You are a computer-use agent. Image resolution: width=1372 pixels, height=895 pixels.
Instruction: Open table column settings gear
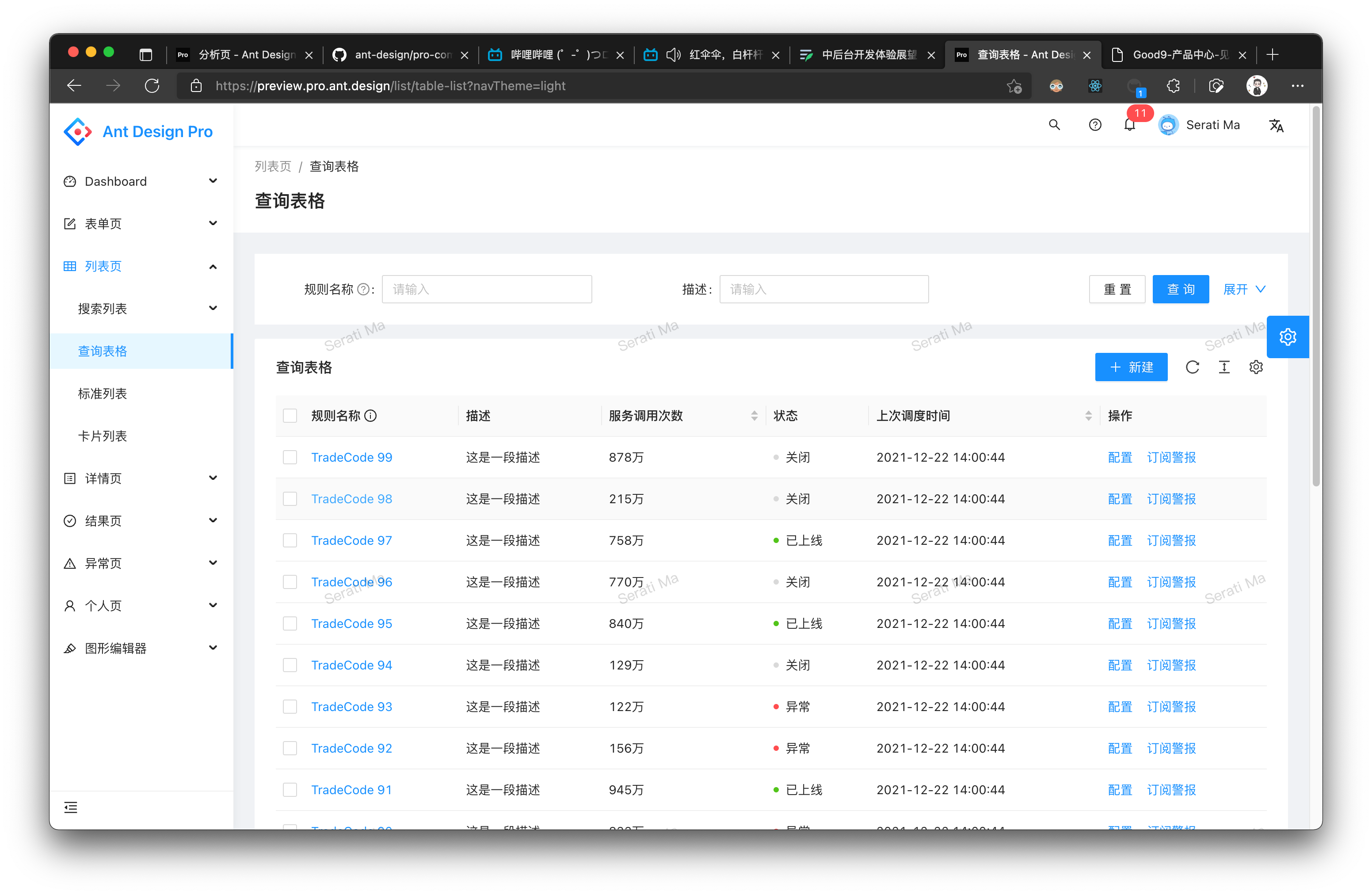[1256, 367]
